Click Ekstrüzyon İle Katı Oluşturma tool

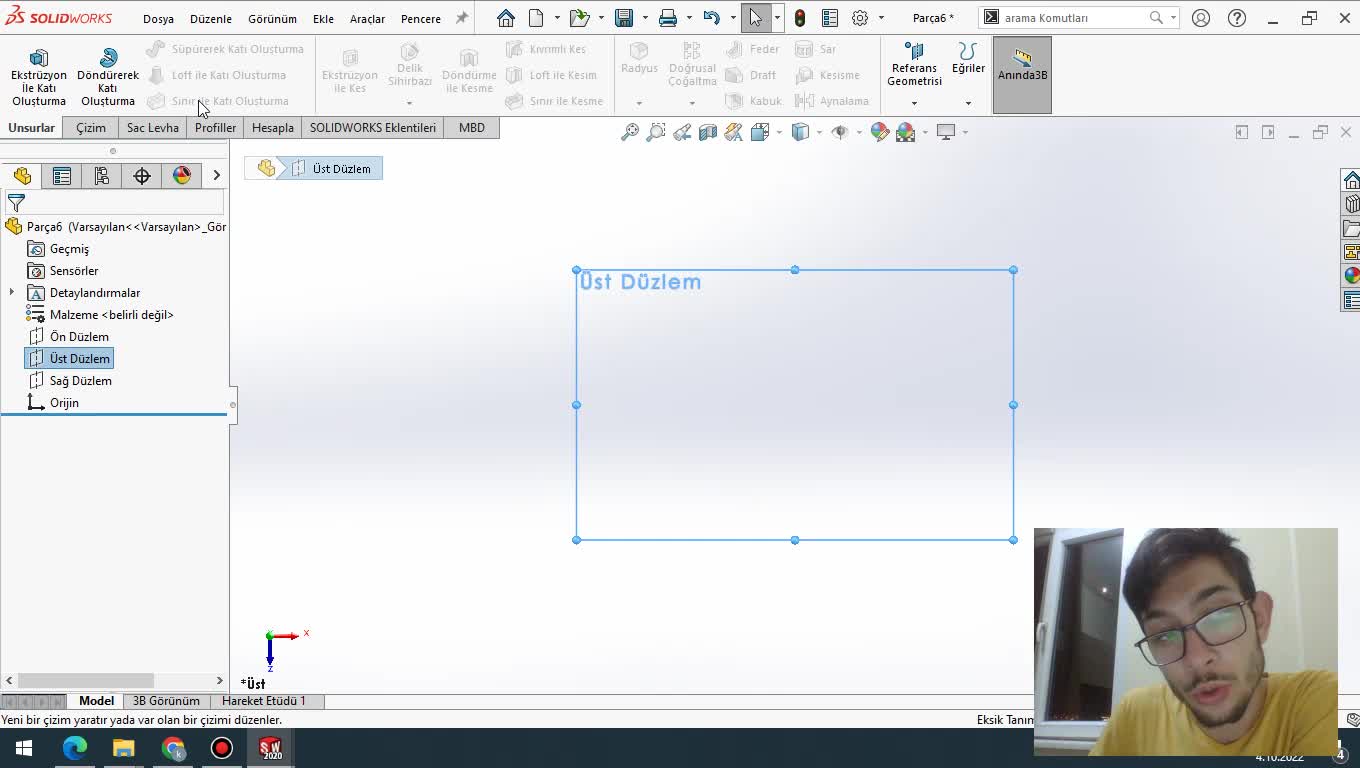(39, 77)
